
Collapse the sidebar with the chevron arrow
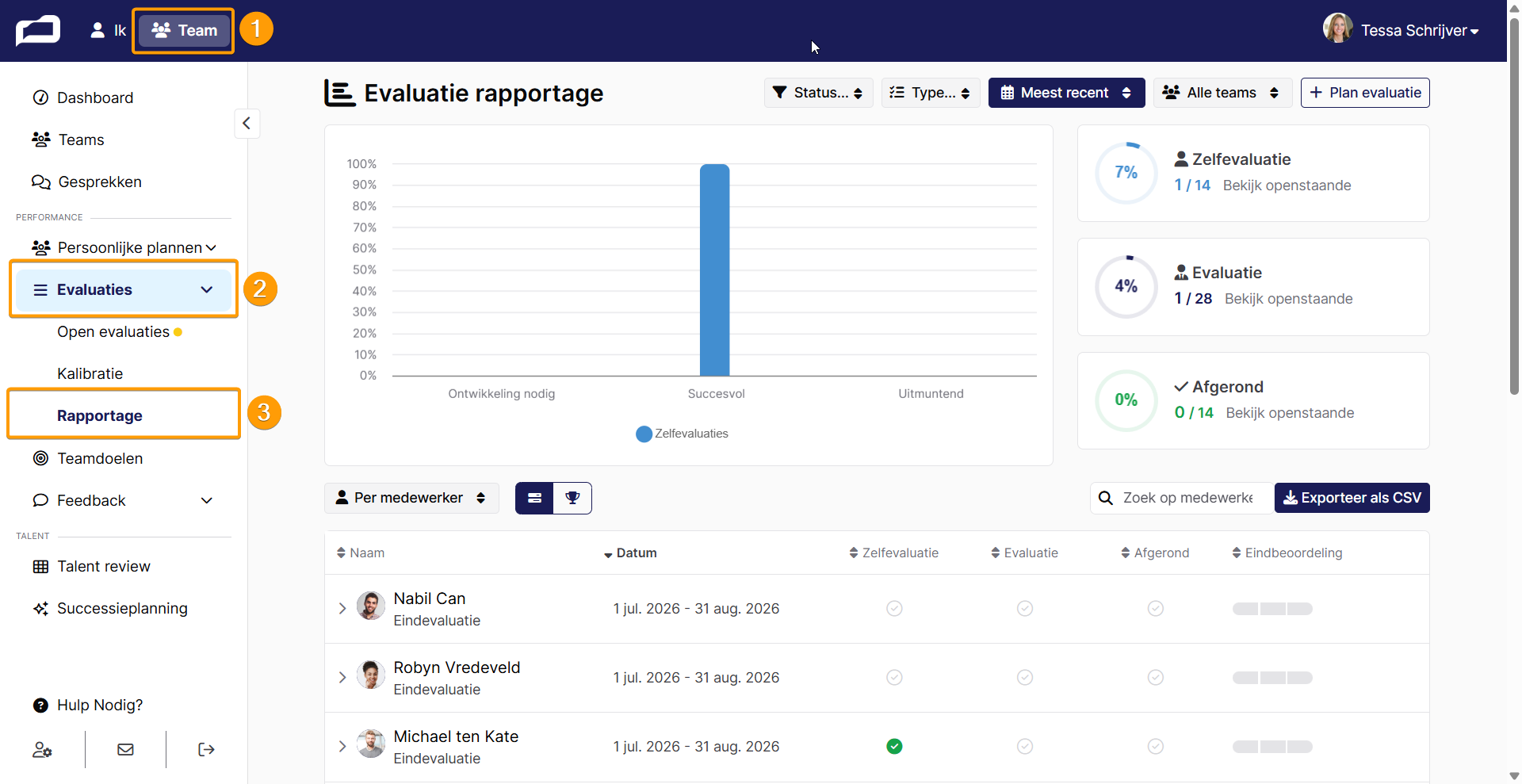coord(247,123)
